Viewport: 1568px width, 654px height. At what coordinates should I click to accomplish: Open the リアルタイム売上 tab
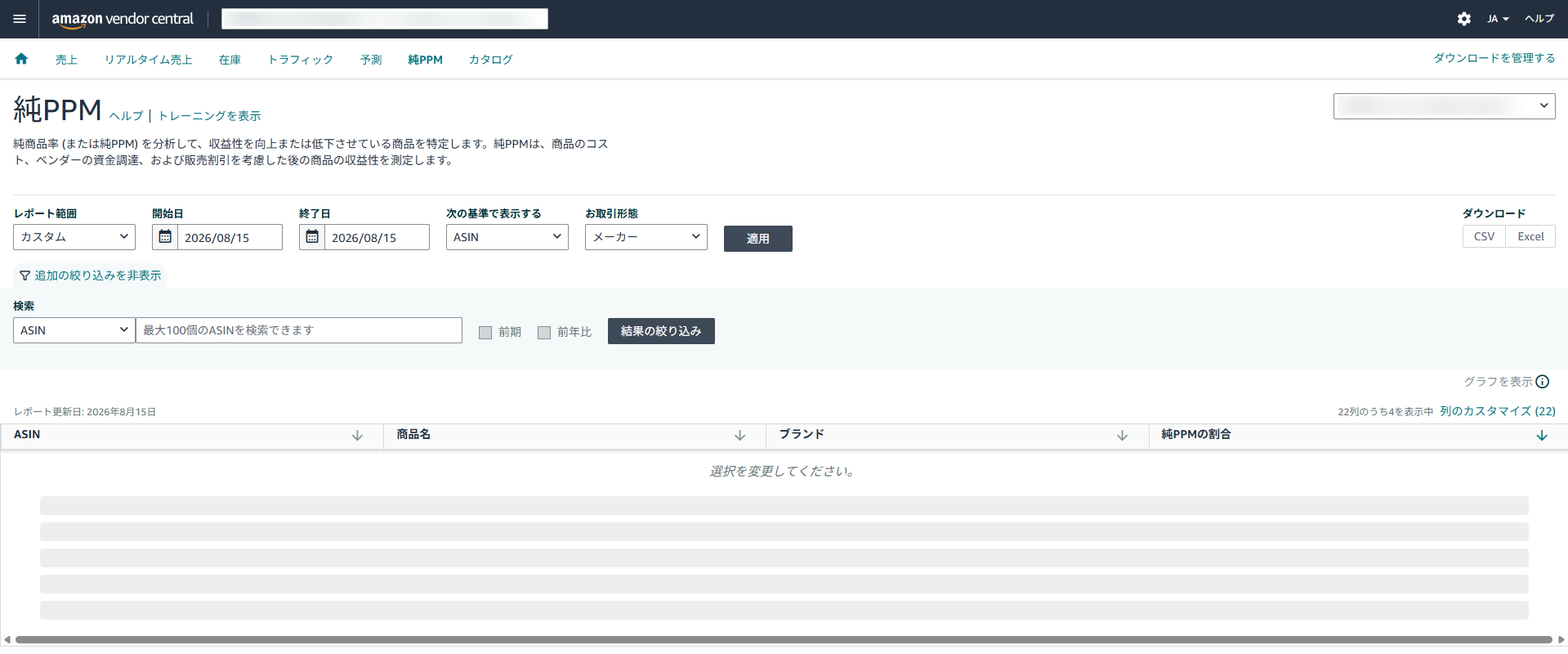pos(148,60)
